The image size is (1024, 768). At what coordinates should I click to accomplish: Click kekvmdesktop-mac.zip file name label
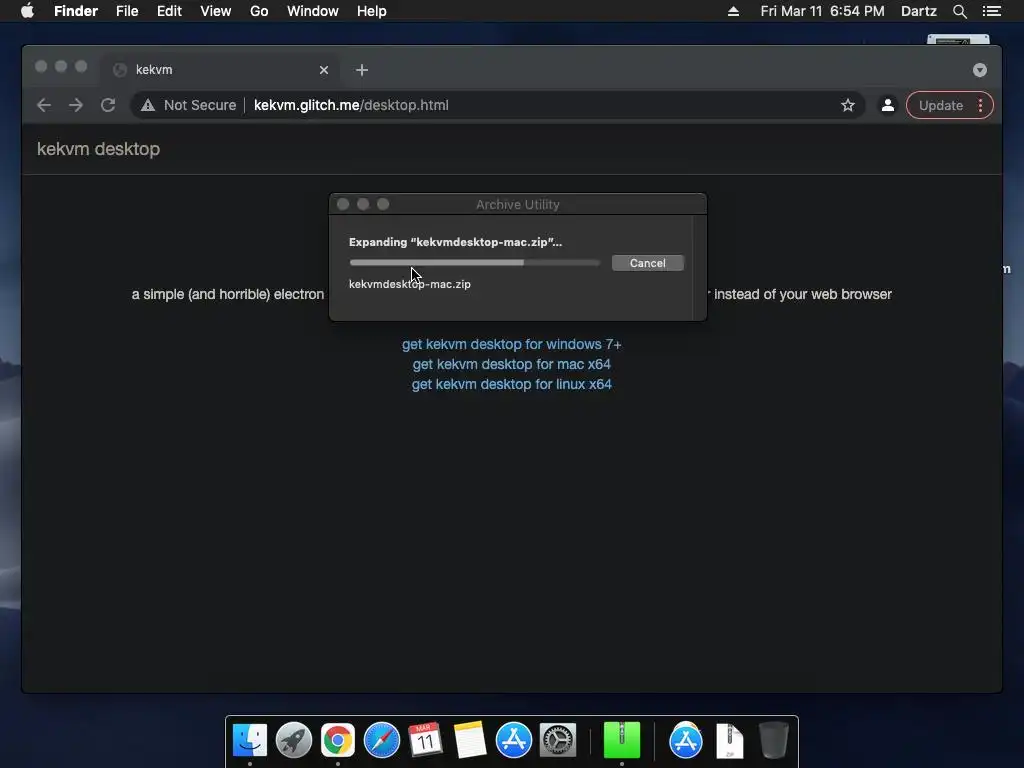409,284
